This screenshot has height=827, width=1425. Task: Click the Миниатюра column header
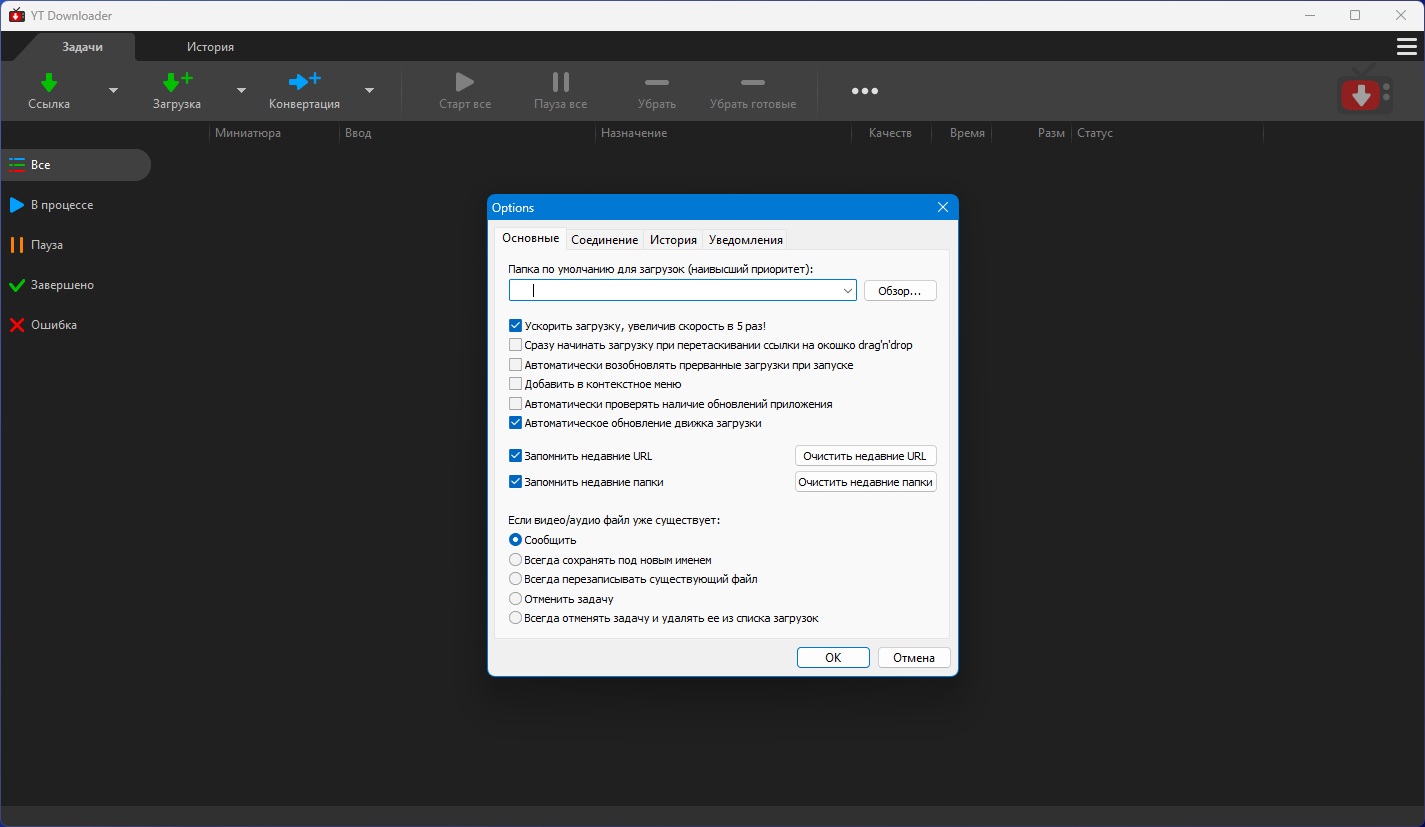pos(275,133)
